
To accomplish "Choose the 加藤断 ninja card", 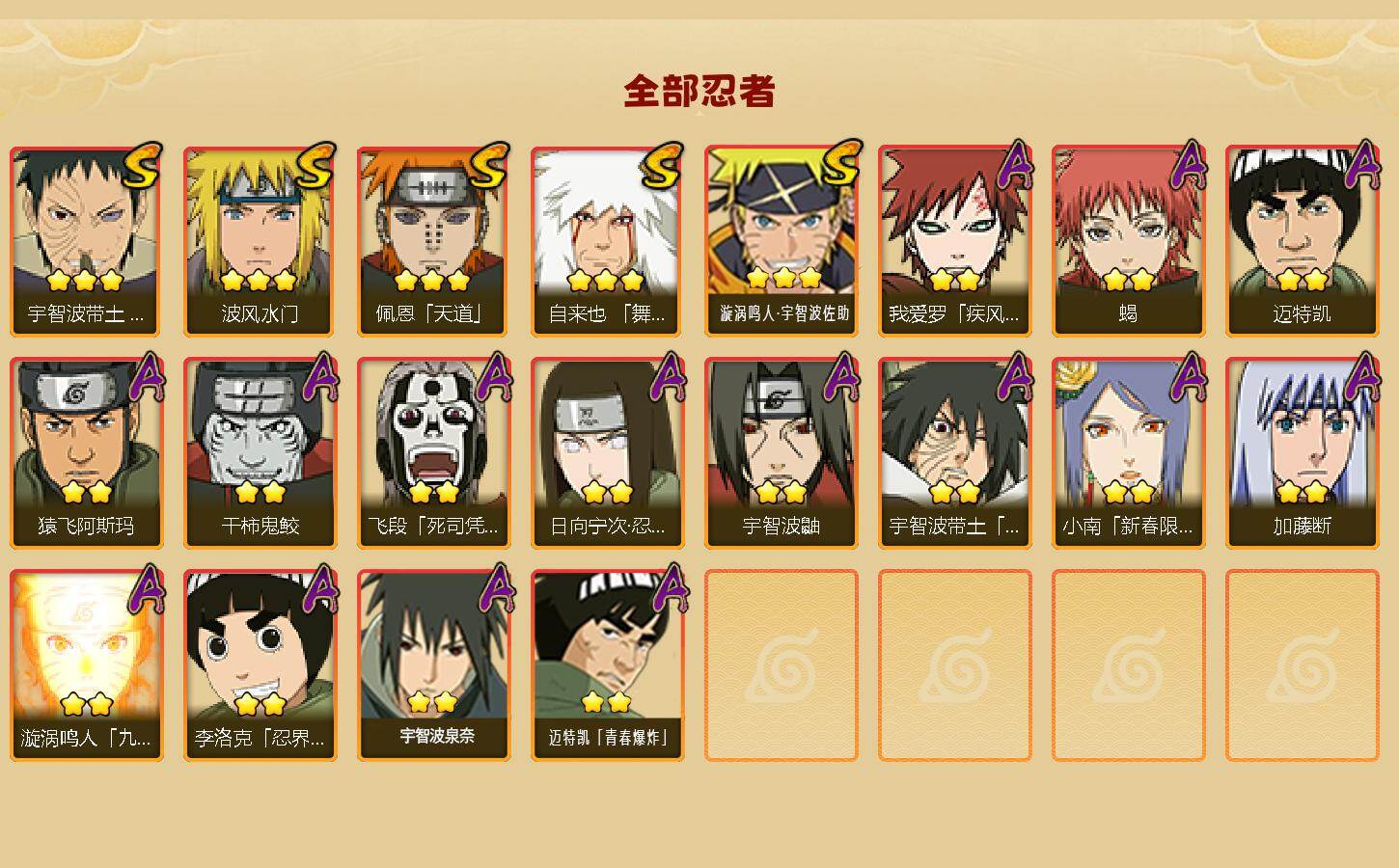I will pyautogui.click(x=1302, y=453).
